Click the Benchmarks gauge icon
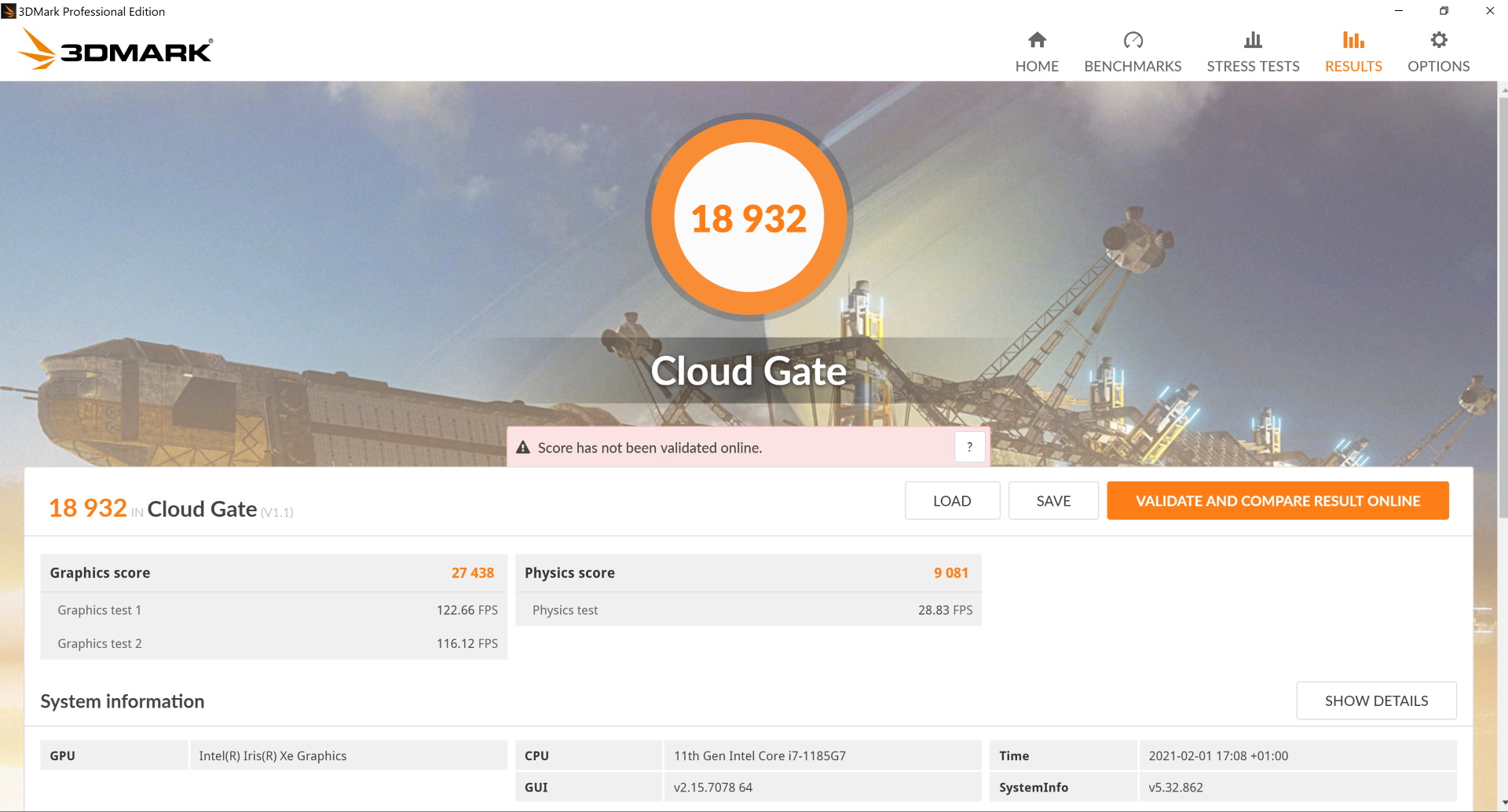The width and height of the screenshot is (1508, 812). 1133,40
